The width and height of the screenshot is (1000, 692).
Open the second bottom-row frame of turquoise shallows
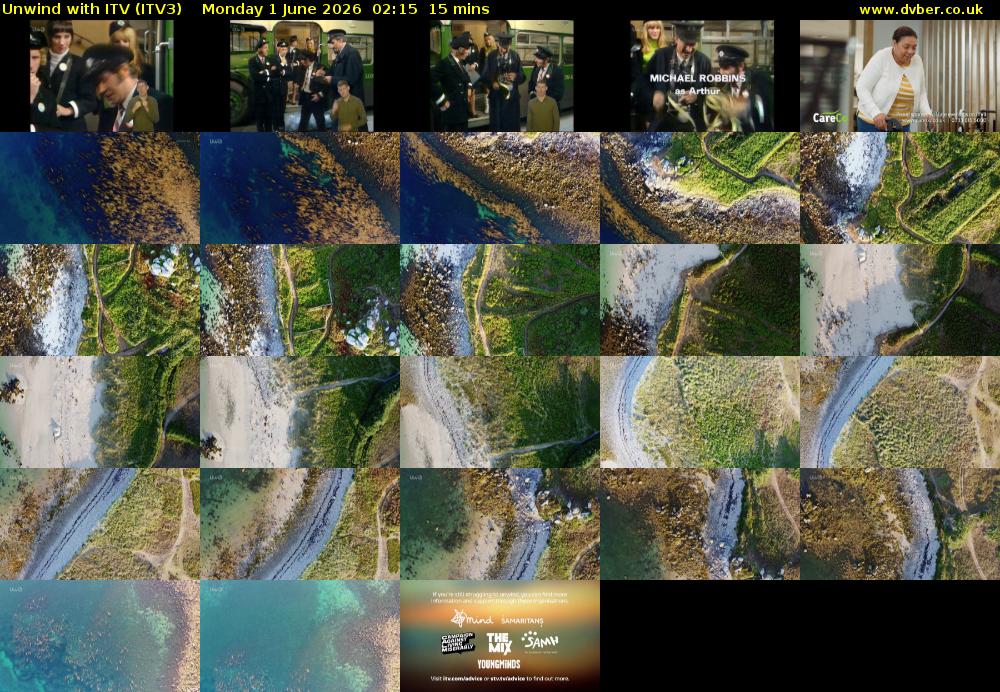(x=300, y=636)
